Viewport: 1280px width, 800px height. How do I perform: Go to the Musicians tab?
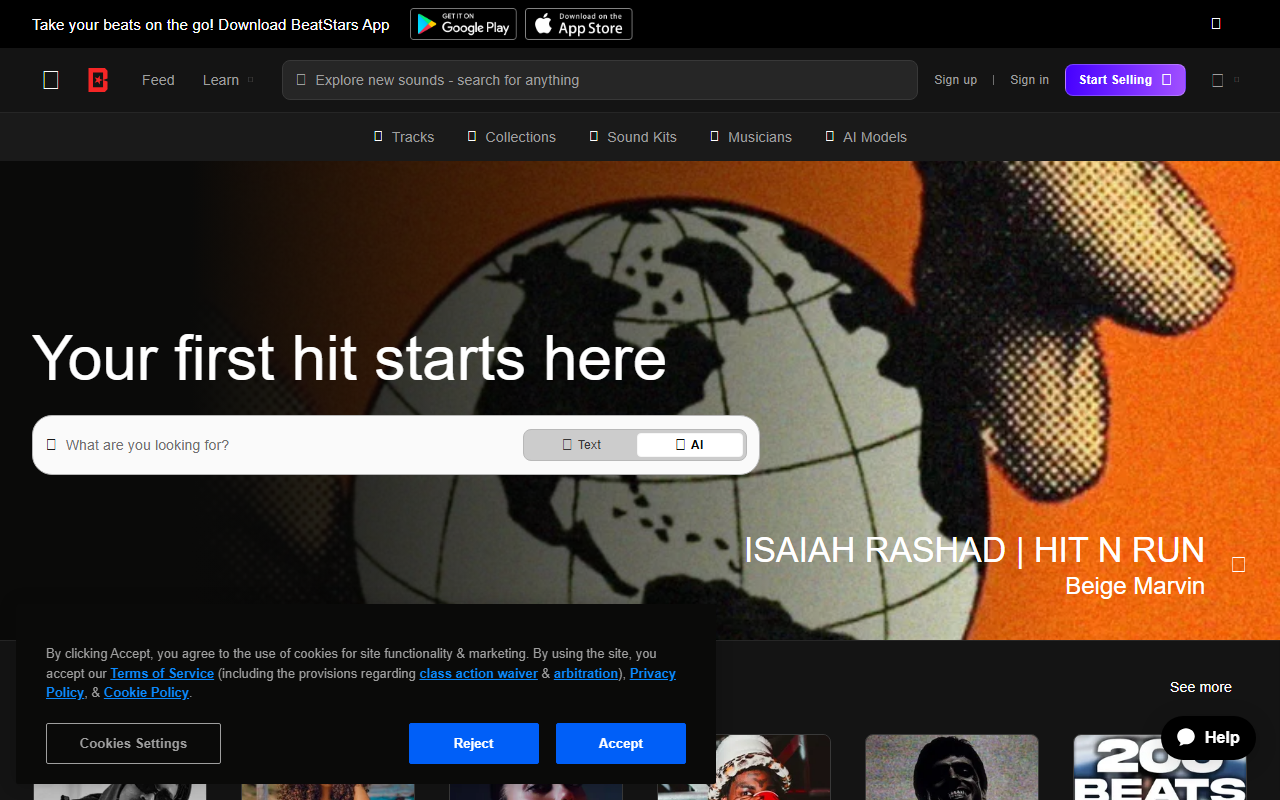coord(750,137)
